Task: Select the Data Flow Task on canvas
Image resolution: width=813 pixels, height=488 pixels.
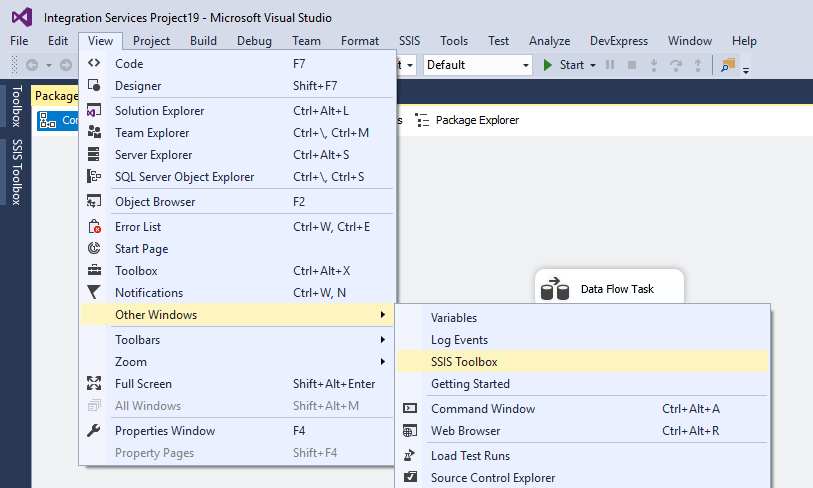Action: pos(609,286)
